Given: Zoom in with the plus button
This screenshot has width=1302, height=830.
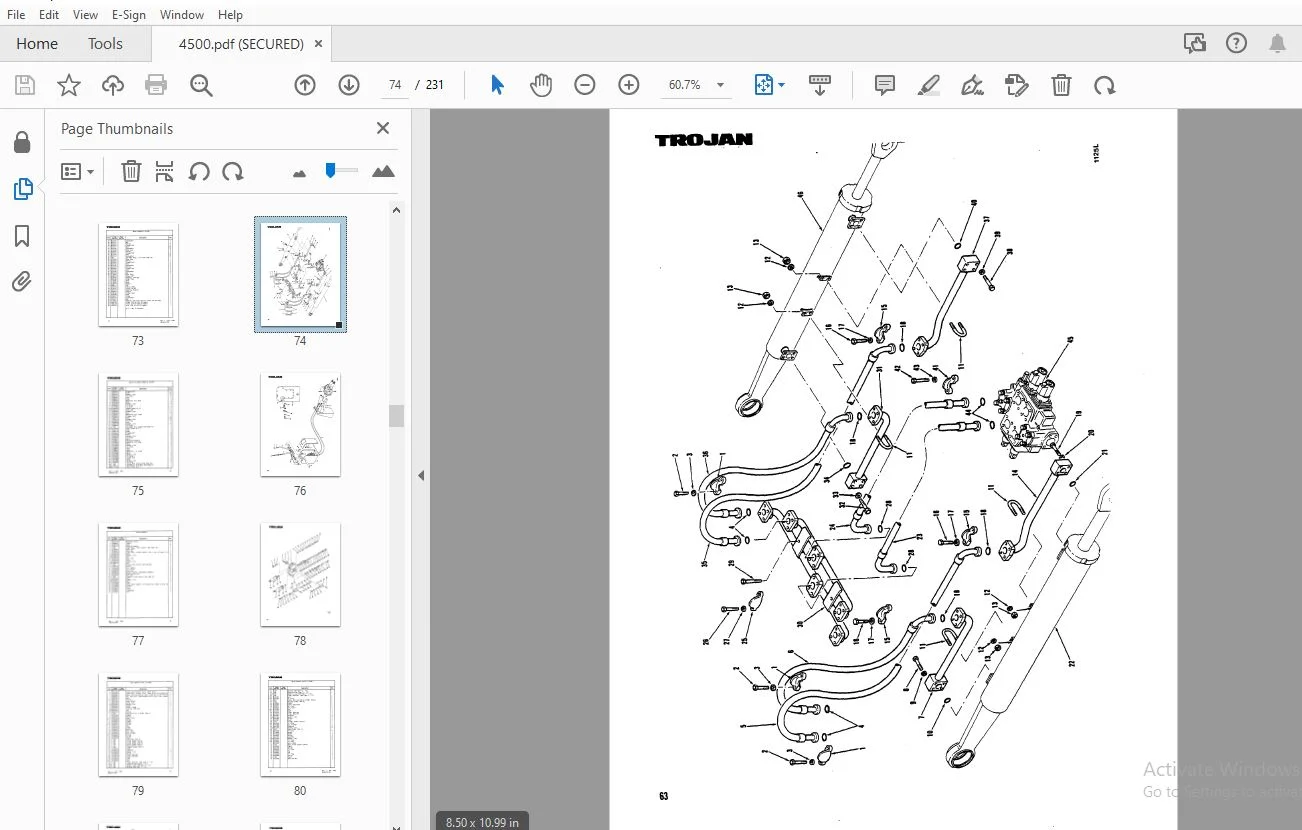Looking at the screenshot, I should click(629, 85).
